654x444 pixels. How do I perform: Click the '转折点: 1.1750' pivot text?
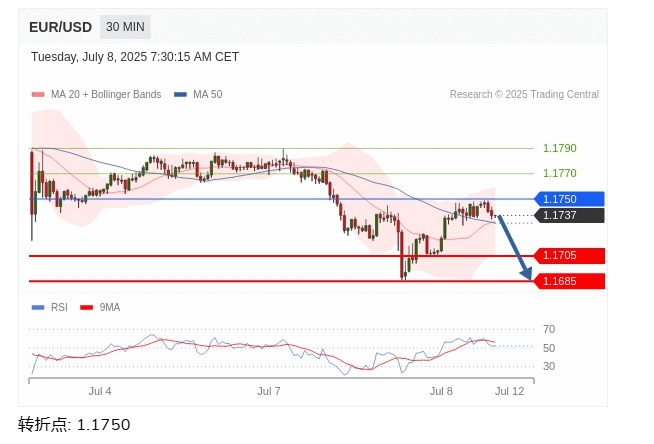click(74, 424)
